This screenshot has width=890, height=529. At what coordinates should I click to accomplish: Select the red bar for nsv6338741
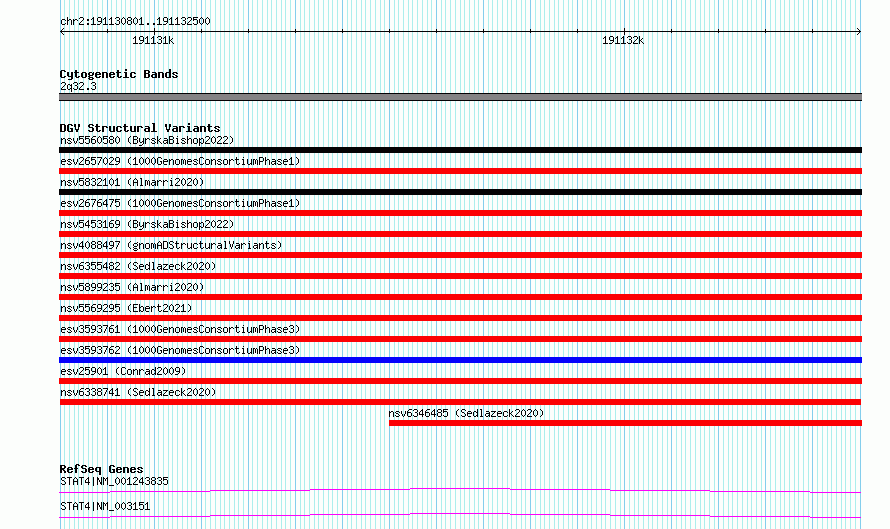(x=460, y=402)
